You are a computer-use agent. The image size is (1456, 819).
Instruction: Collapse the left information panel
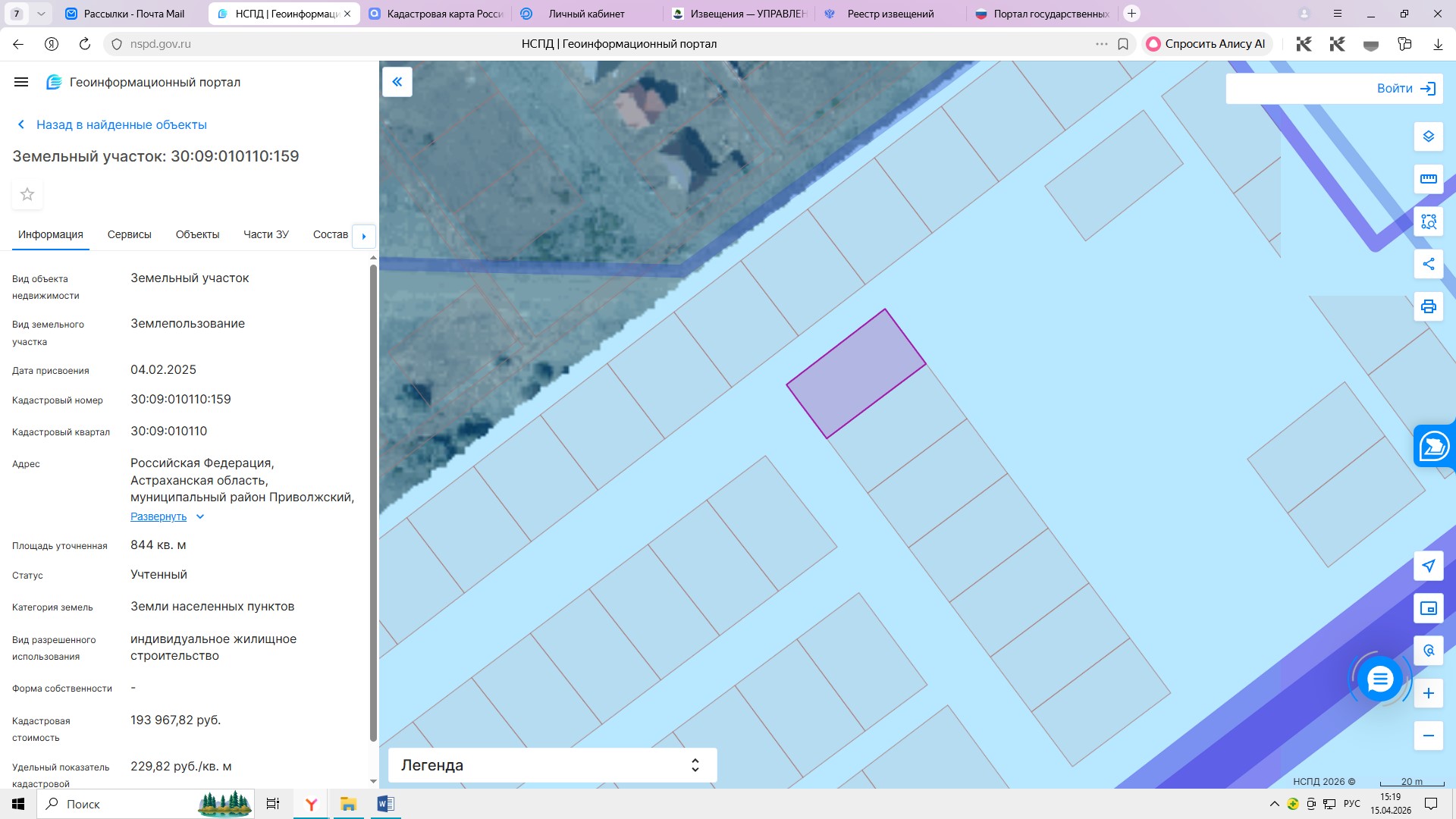tap(397, 82)
